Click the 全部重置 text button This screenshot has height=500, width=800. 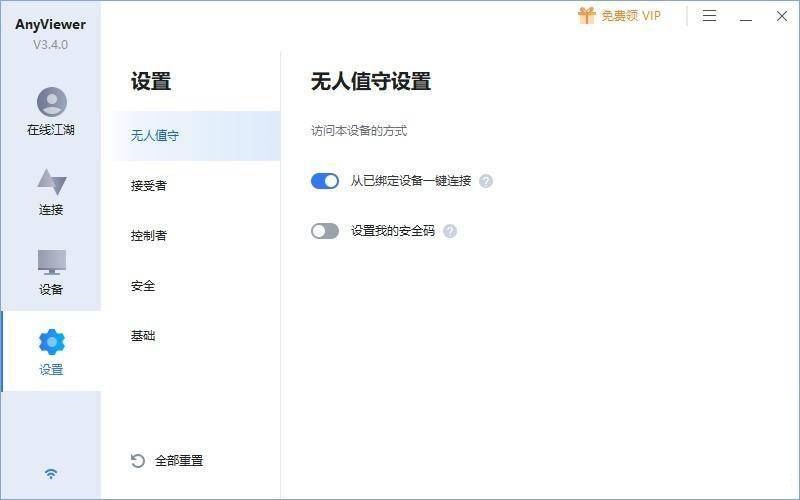point(179,461)
